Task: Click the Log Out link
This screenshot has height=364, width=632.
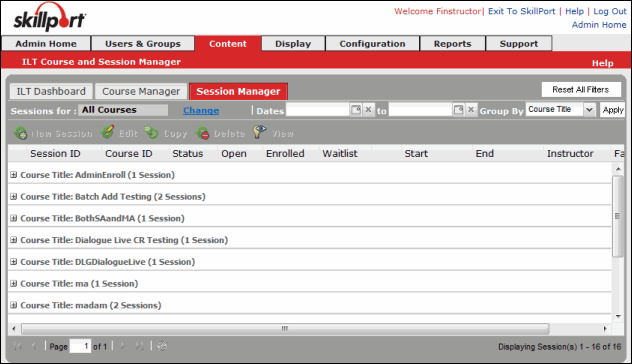Action: coord(609,11)
